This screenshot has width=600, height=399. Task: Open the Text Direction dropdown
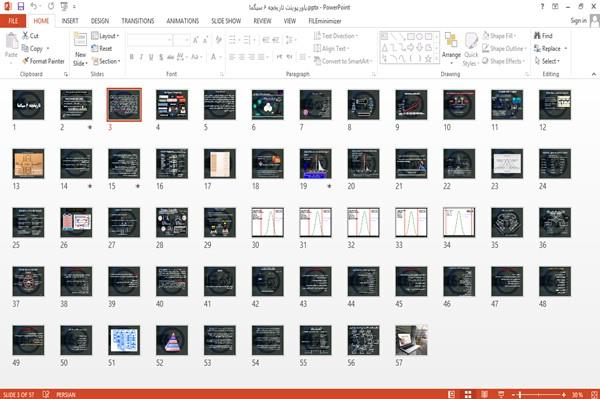pos(336,36)
